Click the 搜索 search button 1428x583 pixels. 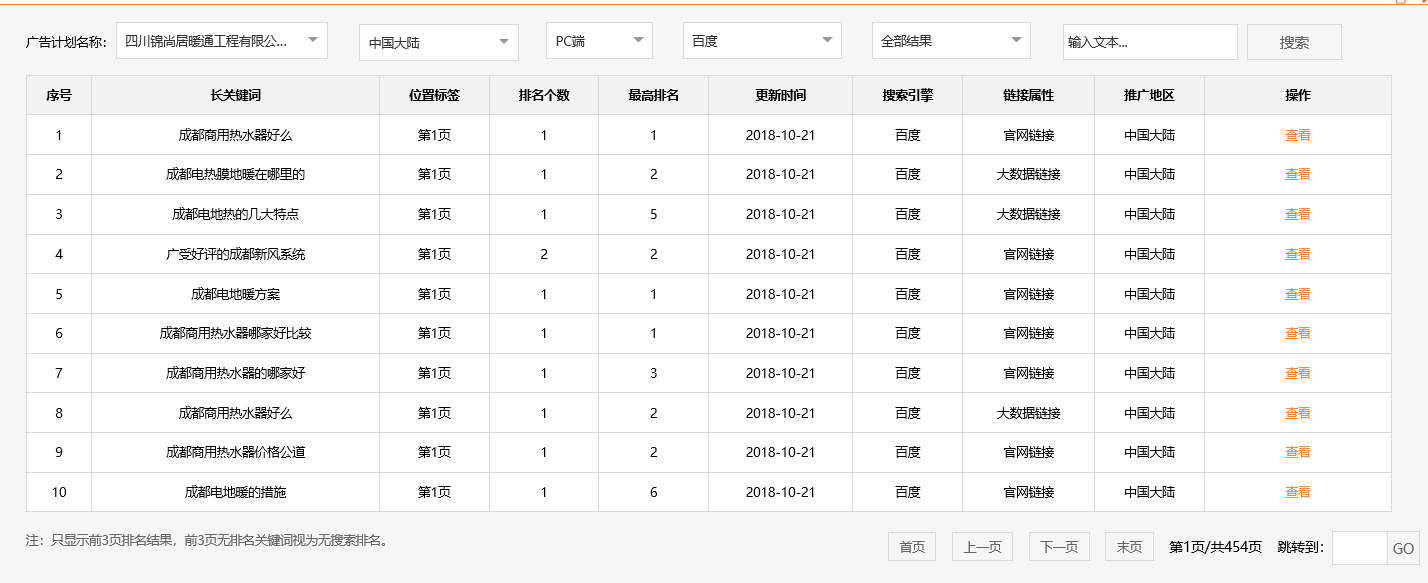1294,41
